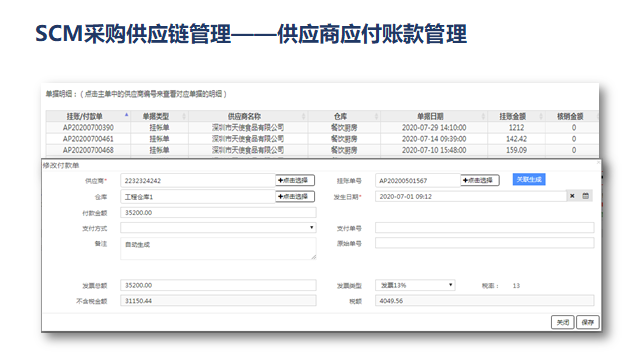The height and width of the screenshot is (360, 640).
Task: Click the 仓库 input showing 工程仓库1
Action: [x=198, y=197]
